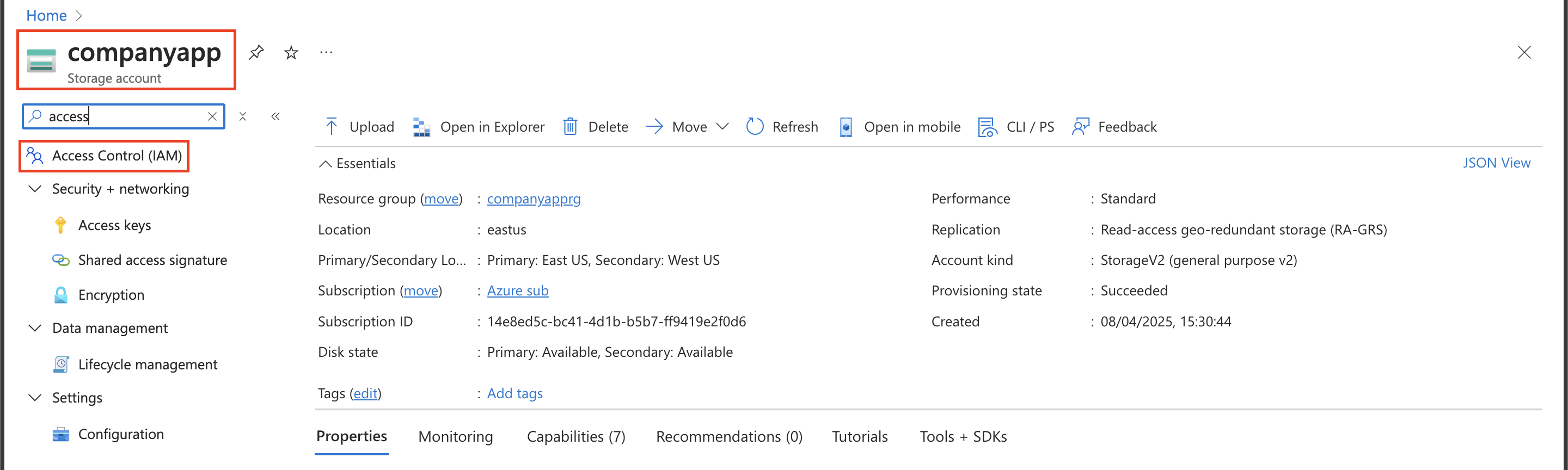Click the Subscription move link
This screenshot has width=1568, height=470.
coord(421,290)
